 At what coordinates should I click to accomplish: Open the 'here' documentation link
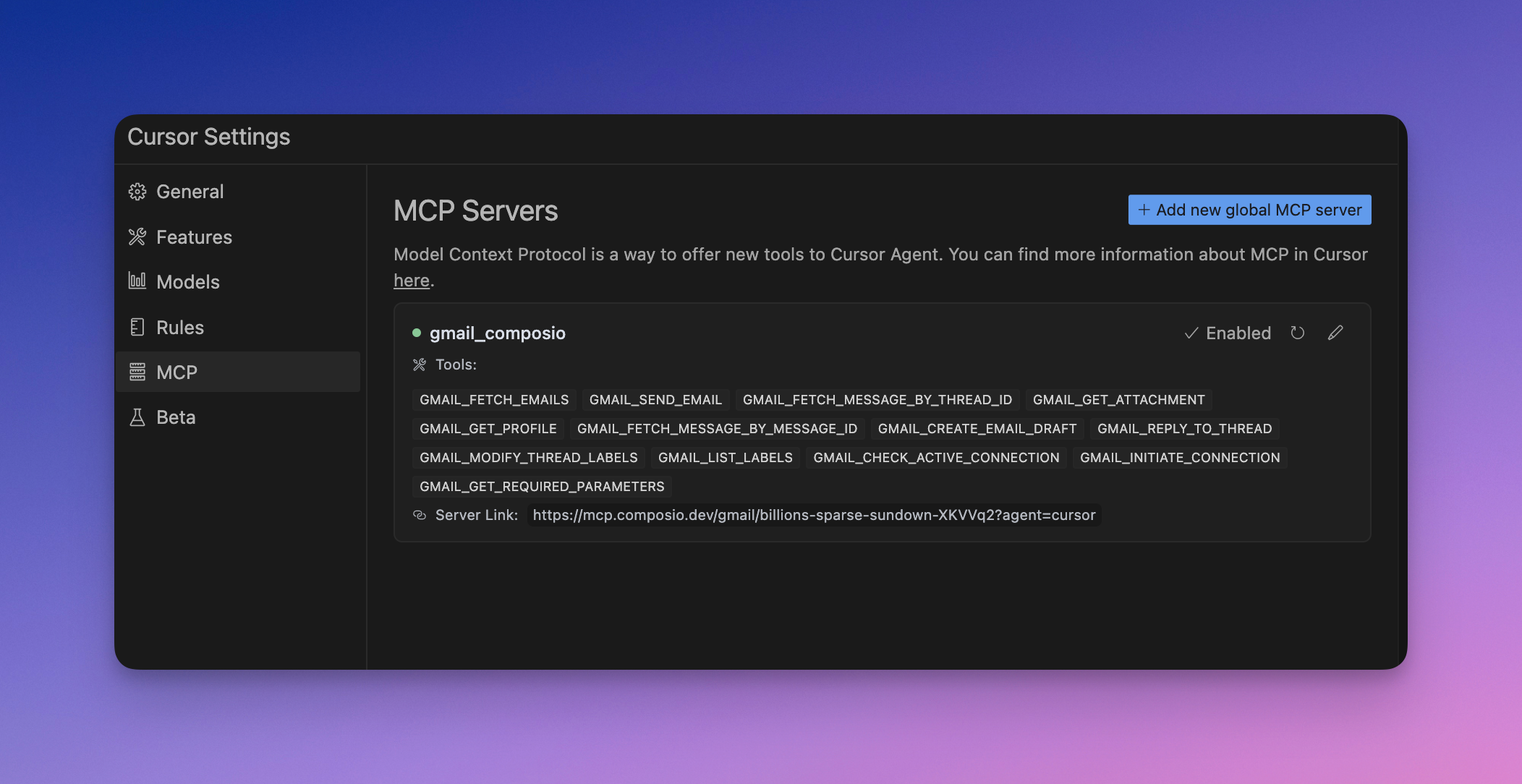412,281
